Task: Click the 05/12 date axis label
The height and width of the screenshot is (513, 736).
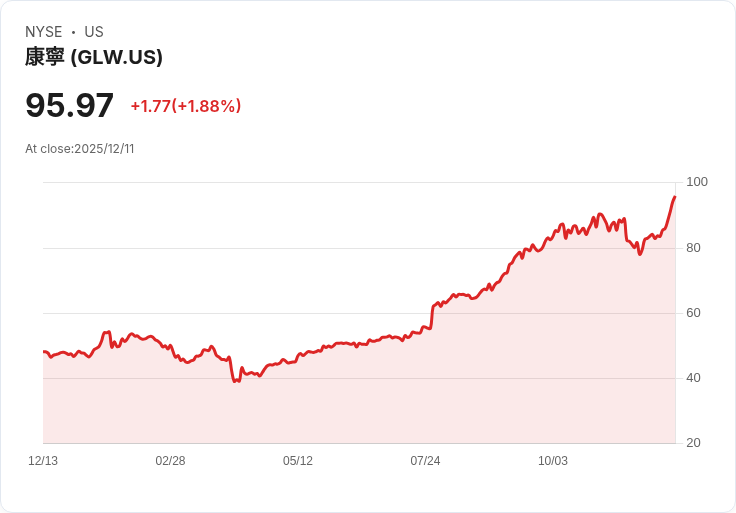Action: coord(298,461)
